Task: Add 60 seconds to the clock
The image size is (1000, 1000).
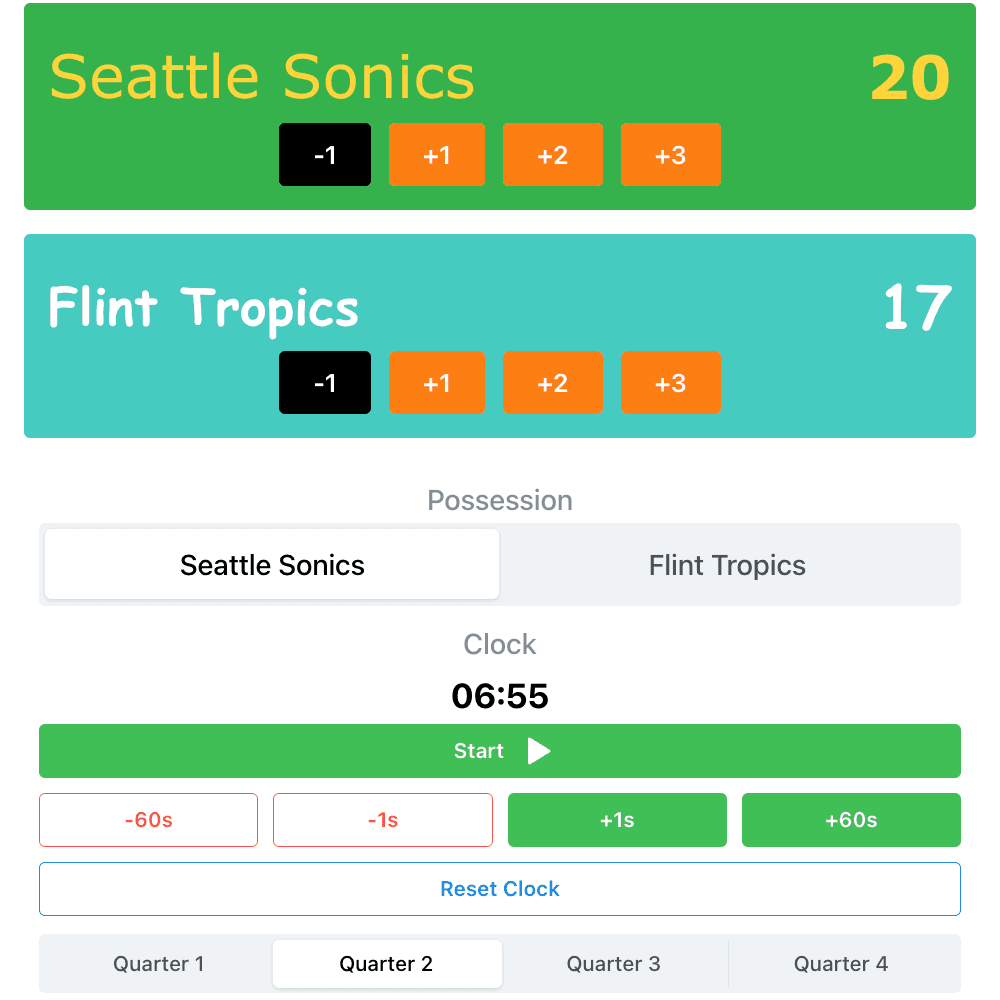Action: click(851, 820)
